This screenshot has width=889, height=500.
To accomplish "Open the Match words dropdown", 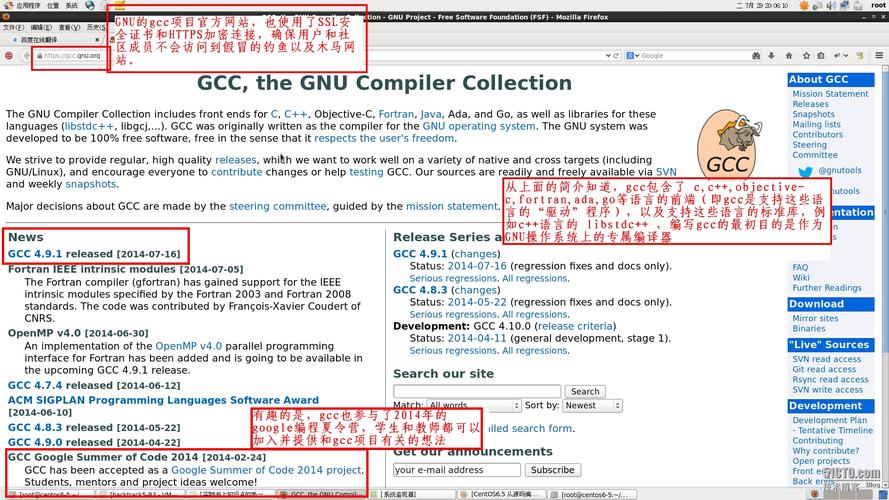I will pyautogui.click(x=474, y=405).
